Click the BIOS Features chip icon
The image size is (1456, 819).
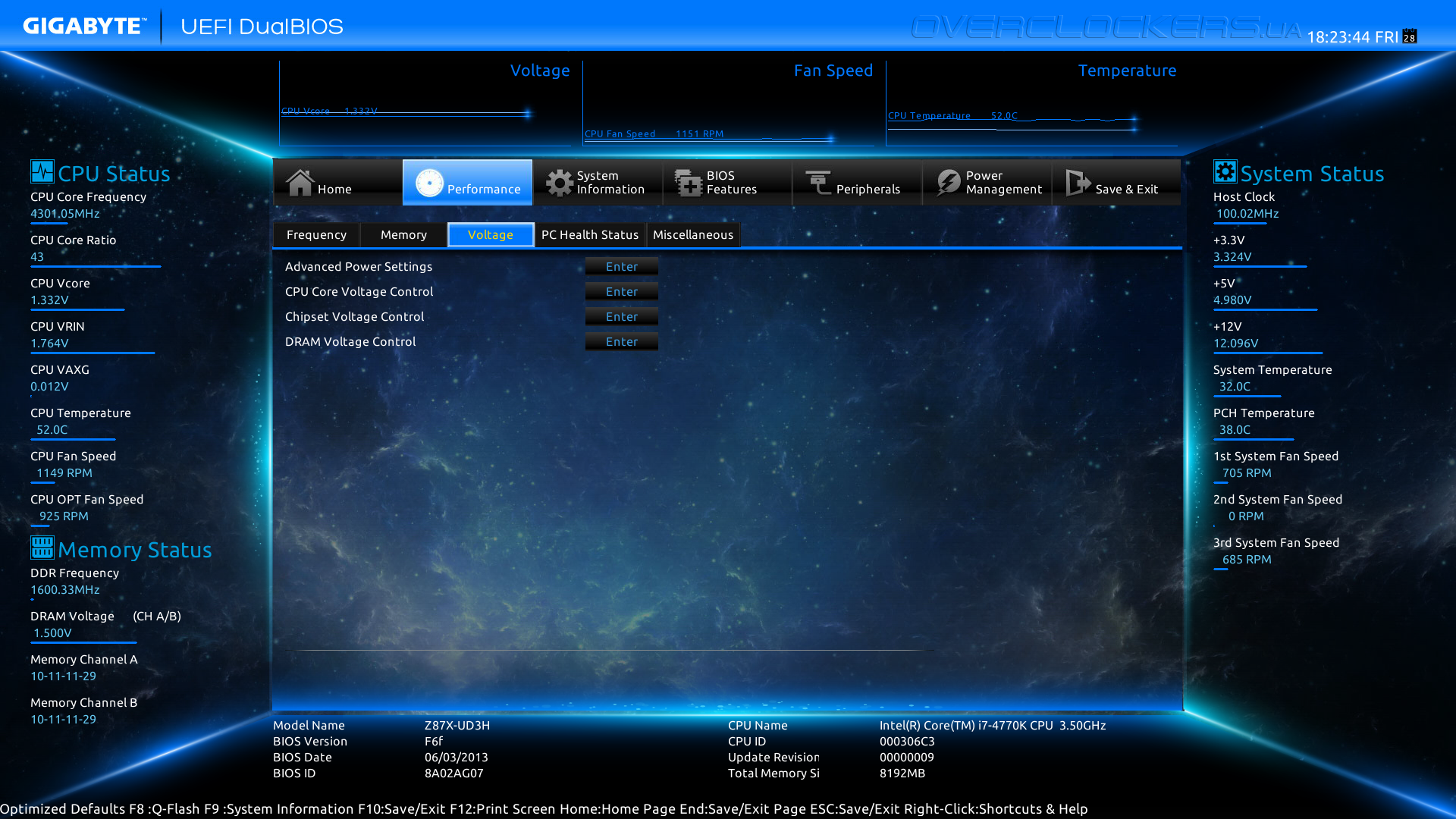click(x=689, y=183)
